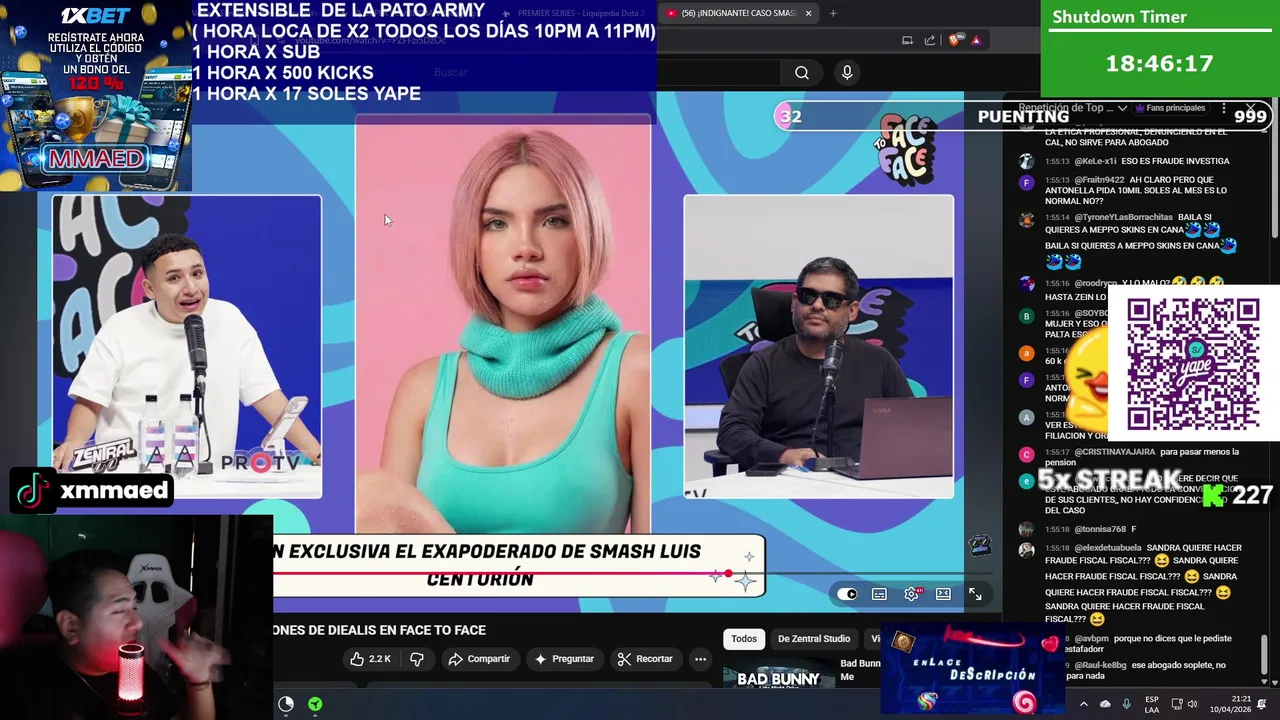This screenshot has width=1280, height=720.
Task: Click the YouTube search magnifier button
Action: click(802, 72)
